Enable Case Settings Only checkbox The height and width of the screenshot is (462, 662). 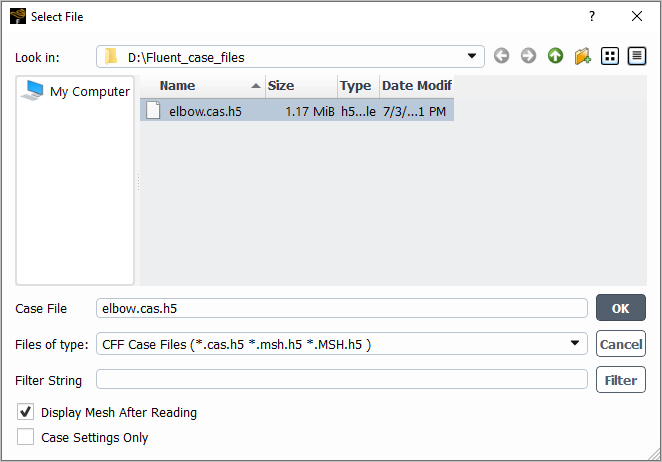click(25, 437)
